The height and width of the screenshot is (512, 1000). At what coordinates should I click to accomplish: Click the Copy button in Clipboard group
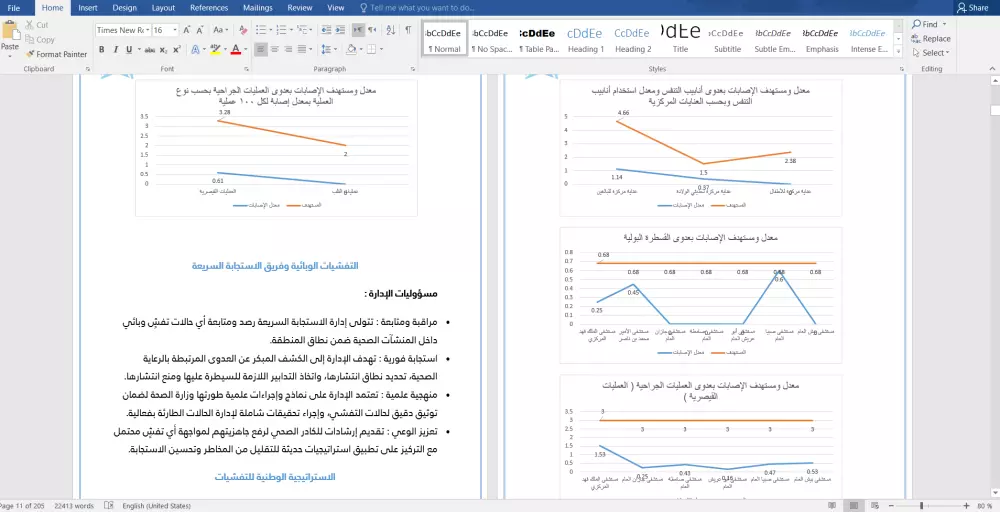point(40,40)
